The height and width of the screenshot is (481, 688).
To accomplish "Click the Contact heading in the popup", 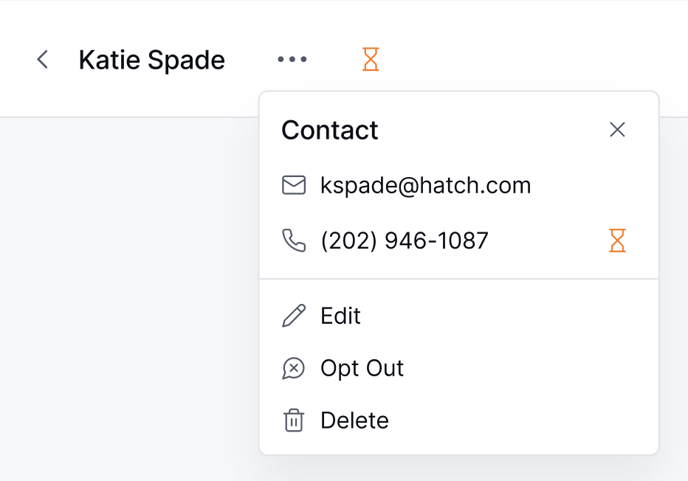I will coord(329,130).
